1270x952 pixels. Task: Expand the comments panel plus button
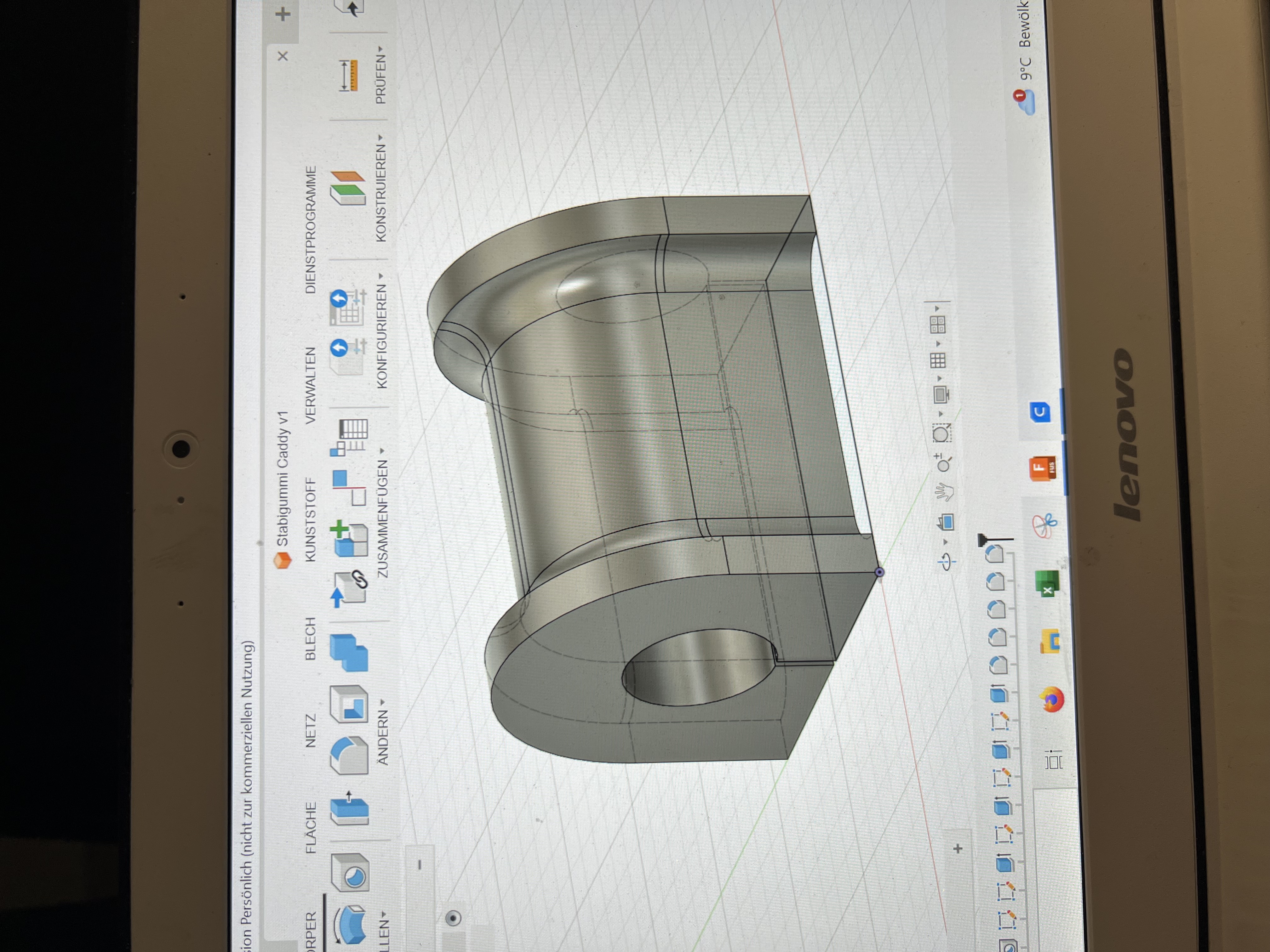pos(957,848)
